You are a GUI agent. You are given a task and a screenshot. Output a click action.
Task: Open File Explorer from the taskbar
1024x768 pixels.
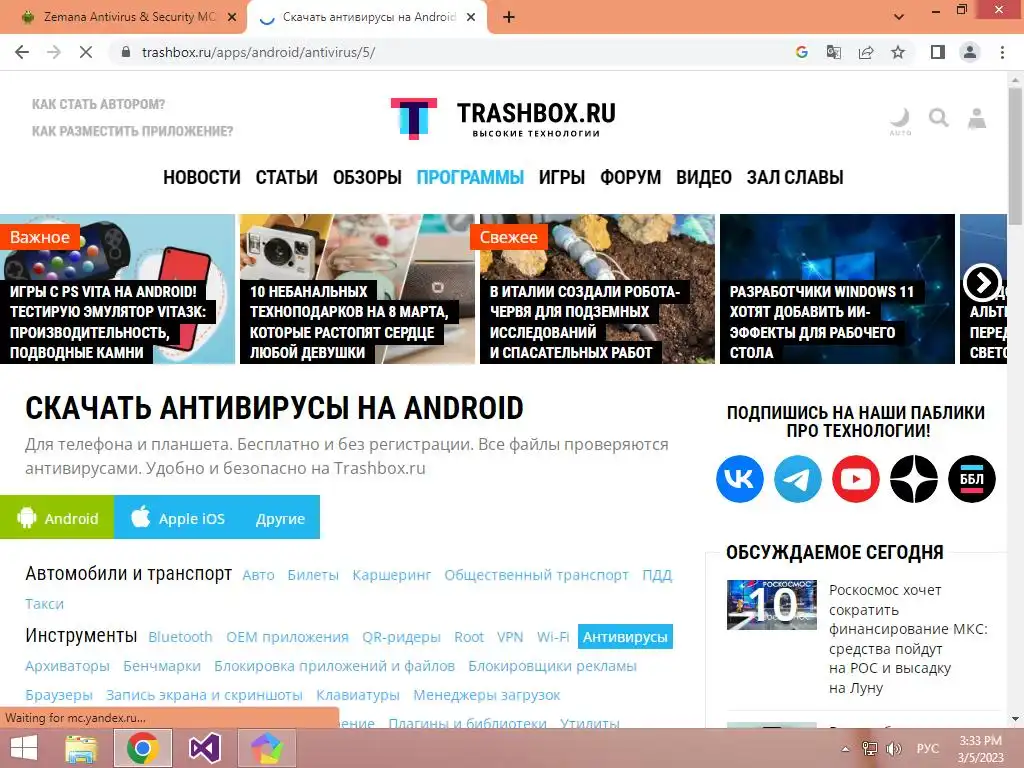pyautogui.click(x=82, y=748)
